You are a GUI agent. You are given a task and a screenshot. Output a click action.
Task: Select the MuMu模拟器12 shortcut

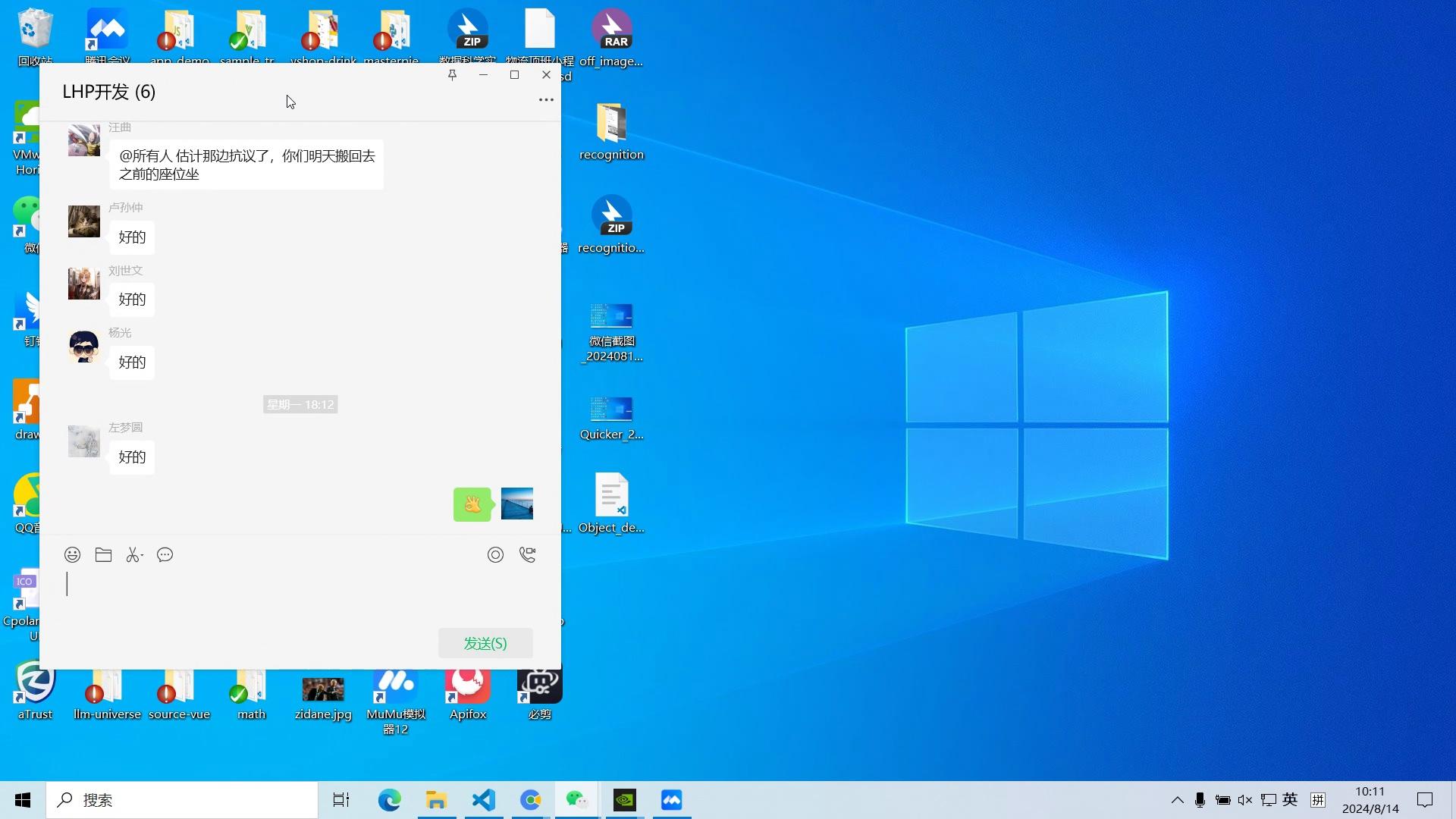click(x=395, y=703)
